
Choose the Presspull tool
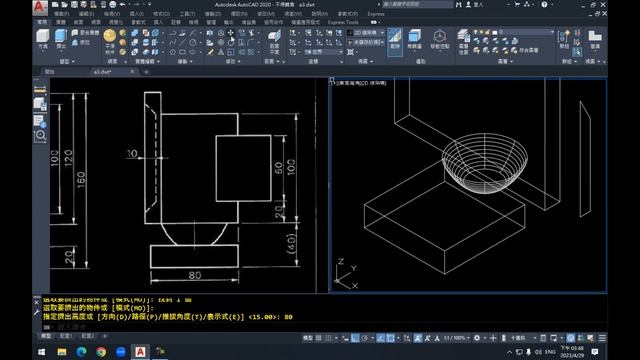click(81, 42)
